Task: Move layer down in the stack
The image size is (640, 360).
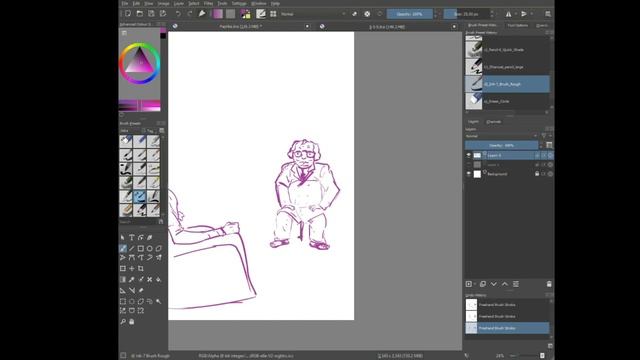Action: pos(493,284)
